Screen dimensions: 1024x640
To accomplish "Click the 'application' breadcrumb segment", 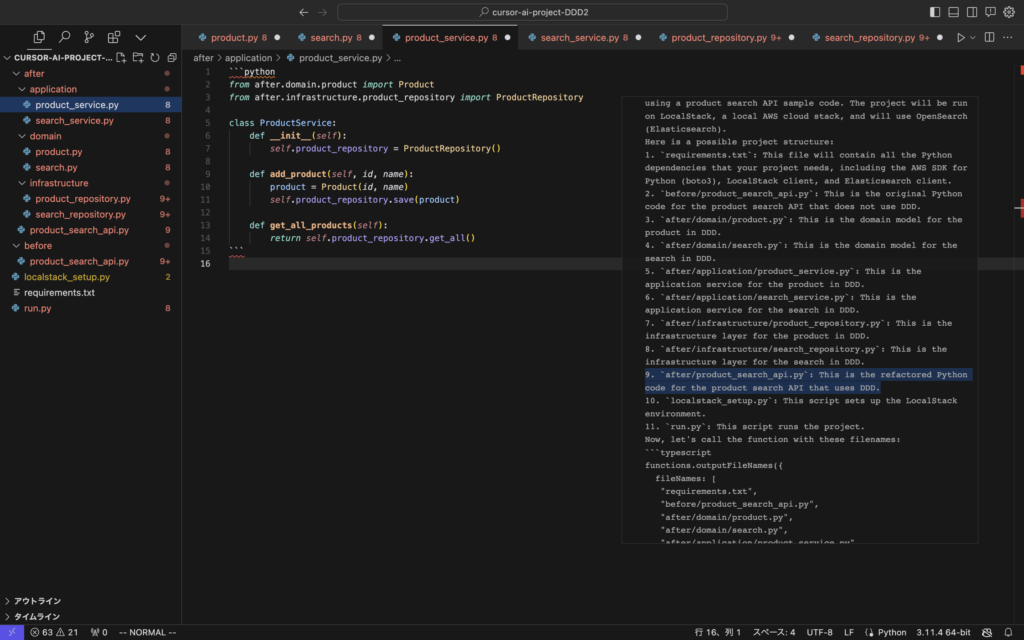I will click(248, 58).
